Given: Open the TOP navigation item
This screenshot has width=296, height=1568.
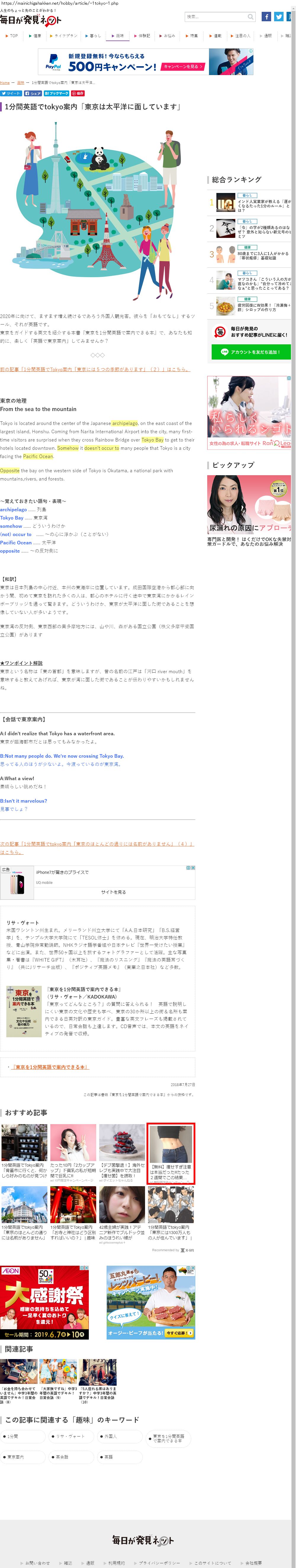Looking at the screenshot, I should tap(12, 36).
